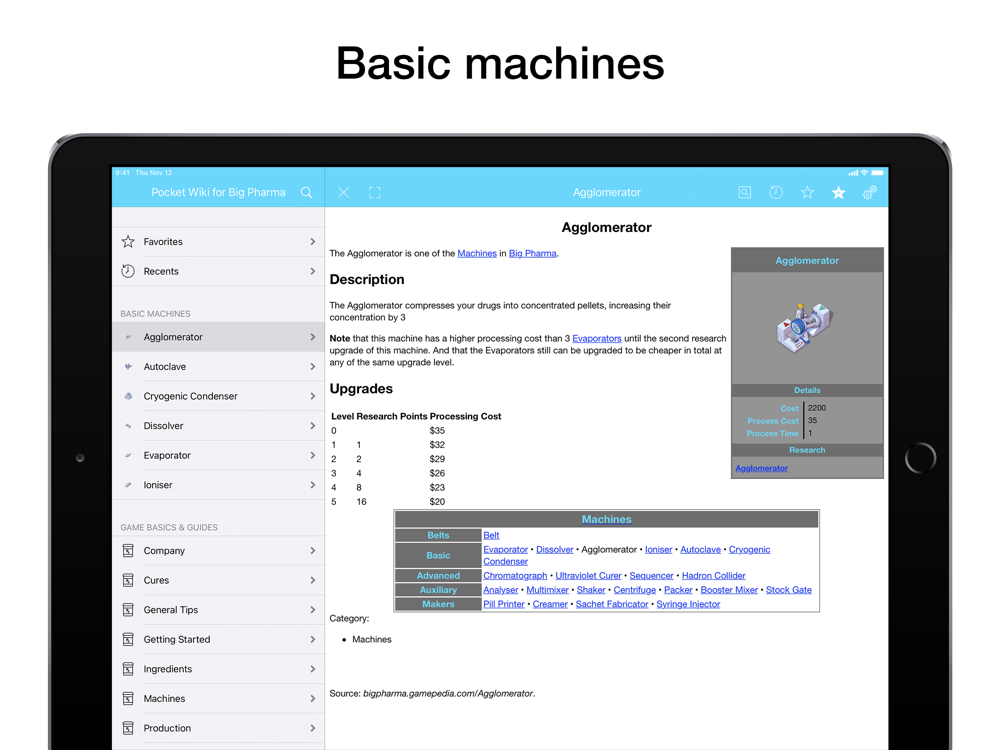Tap chevron on Company row
Viewport: 1000px width, 750px height.
(312, 550)
